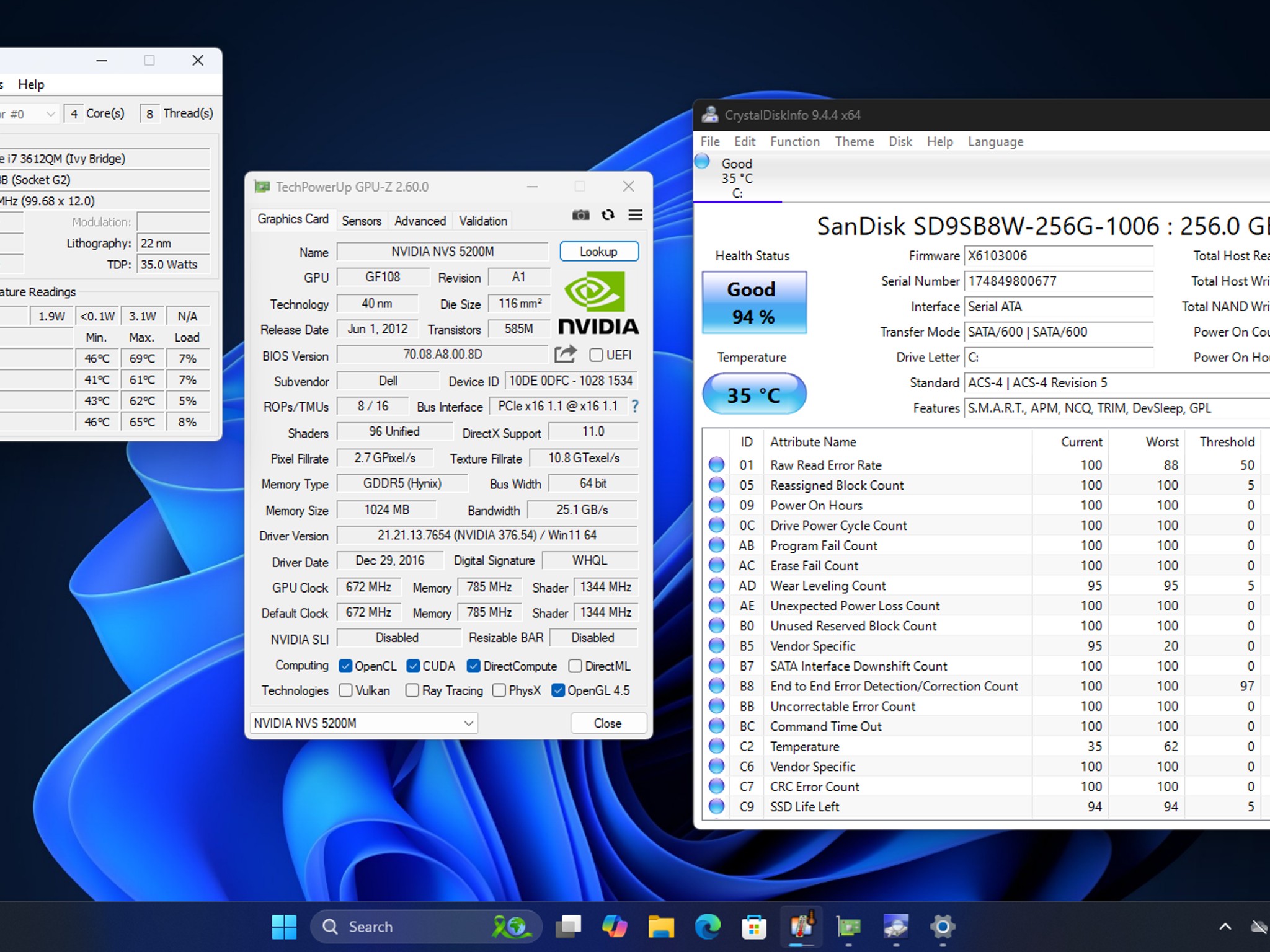
Task: Switch to CPU temperature app on taskbar
Action: pyautogui.click(x=802, y=927)
